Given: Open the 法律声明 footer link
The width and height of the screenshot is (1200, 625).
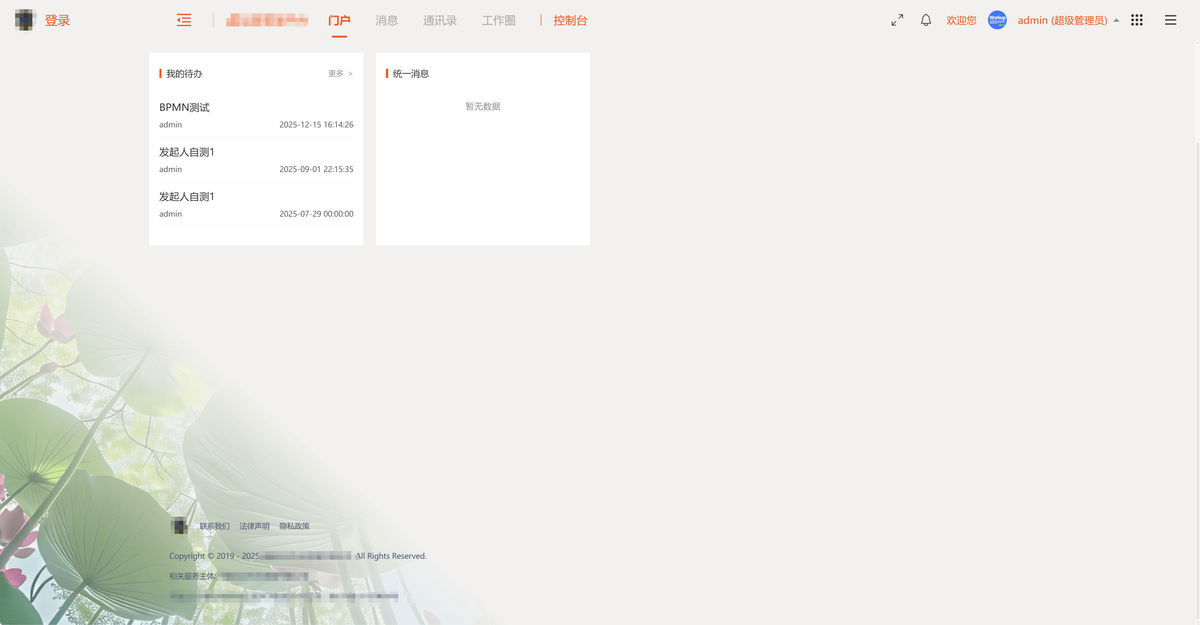Looking at the screenshot, I should (254, 526).
